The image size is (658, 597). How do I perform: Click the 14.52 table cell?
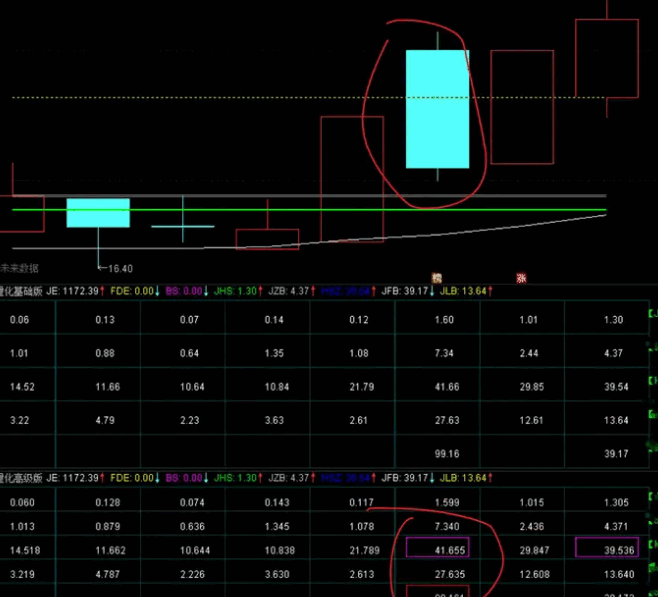click(22, 387)
